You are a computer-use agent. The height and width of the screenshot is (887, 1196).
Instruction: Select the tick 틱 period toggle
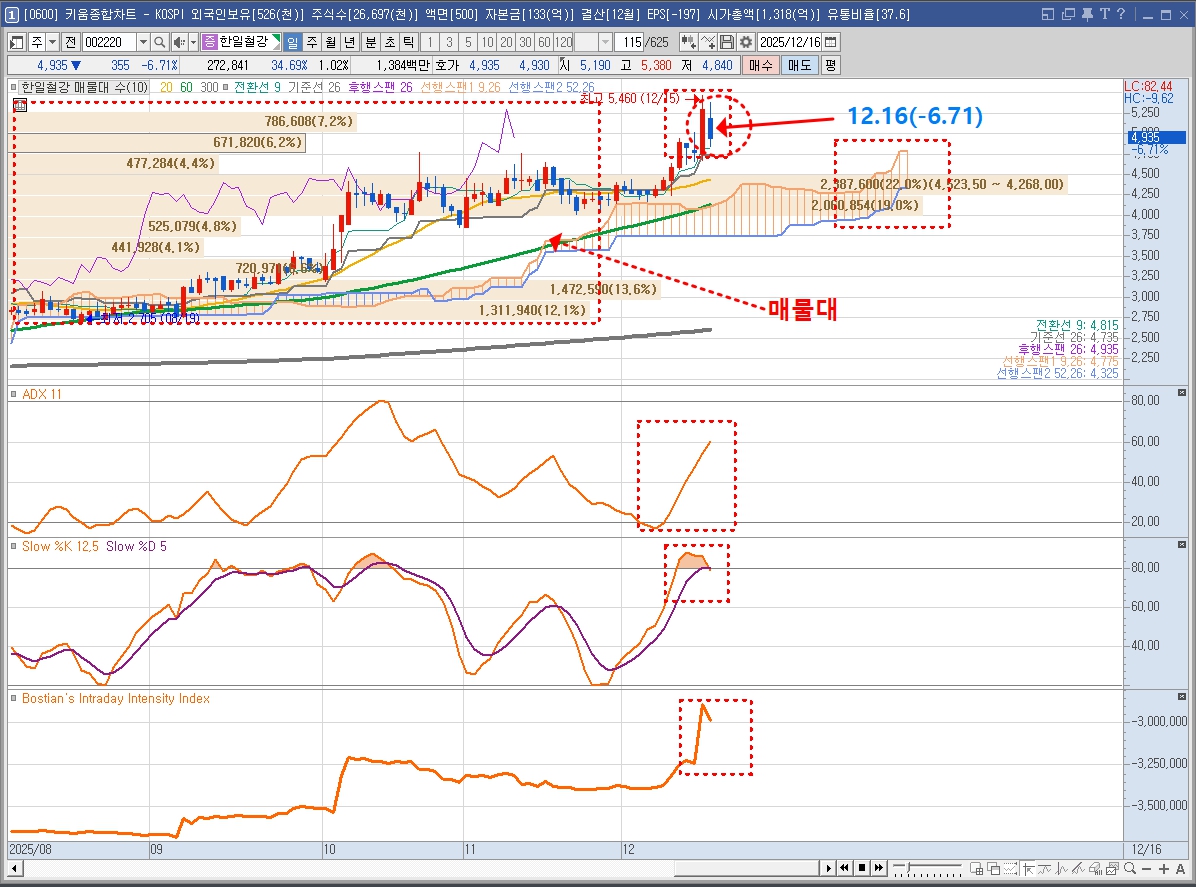coord(408,43)
